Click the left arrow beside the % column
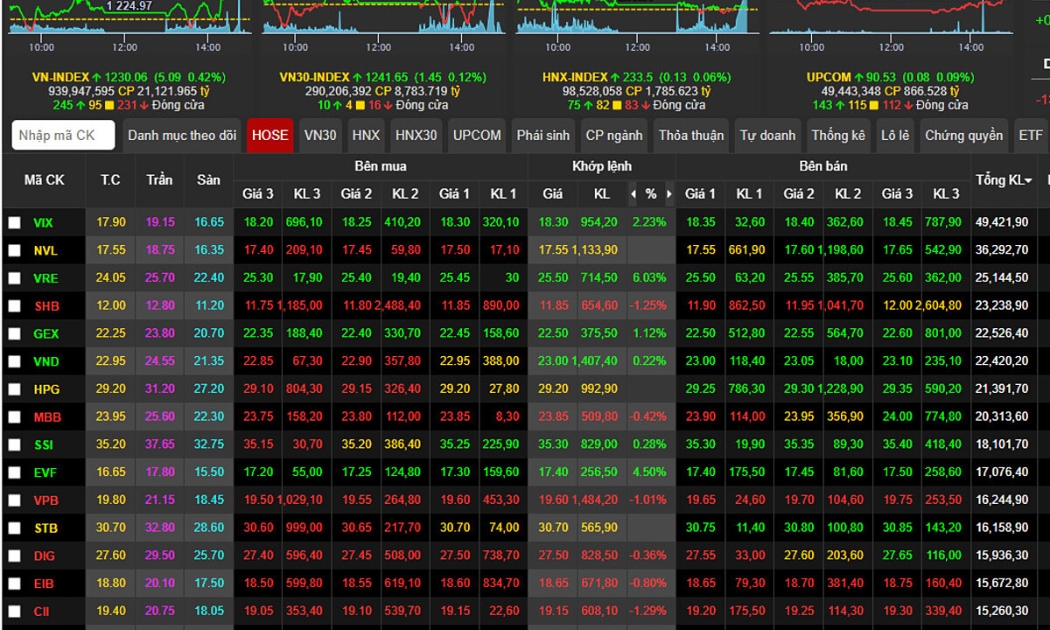The height and width of the screenshot is (630, 1050). 633,194
